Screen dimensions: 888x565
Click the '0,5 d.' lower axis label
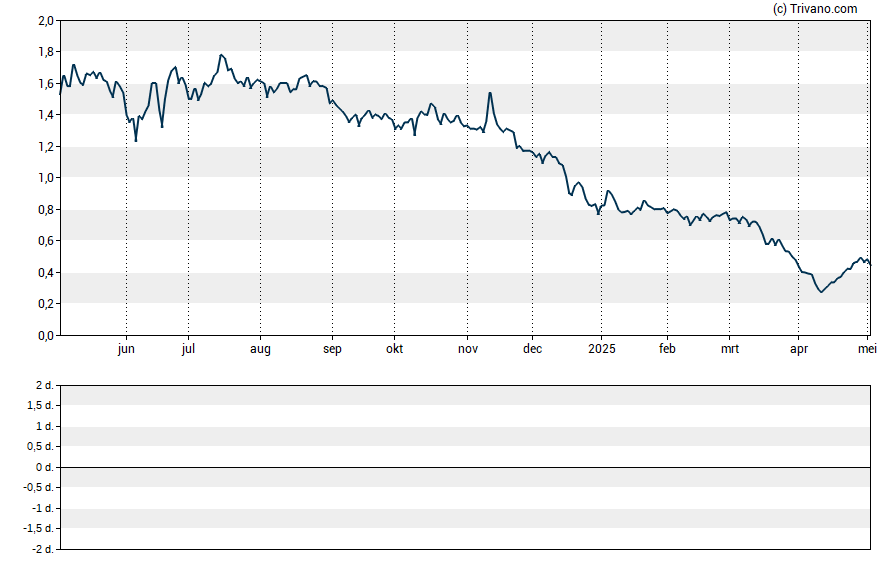coord(41,447)
